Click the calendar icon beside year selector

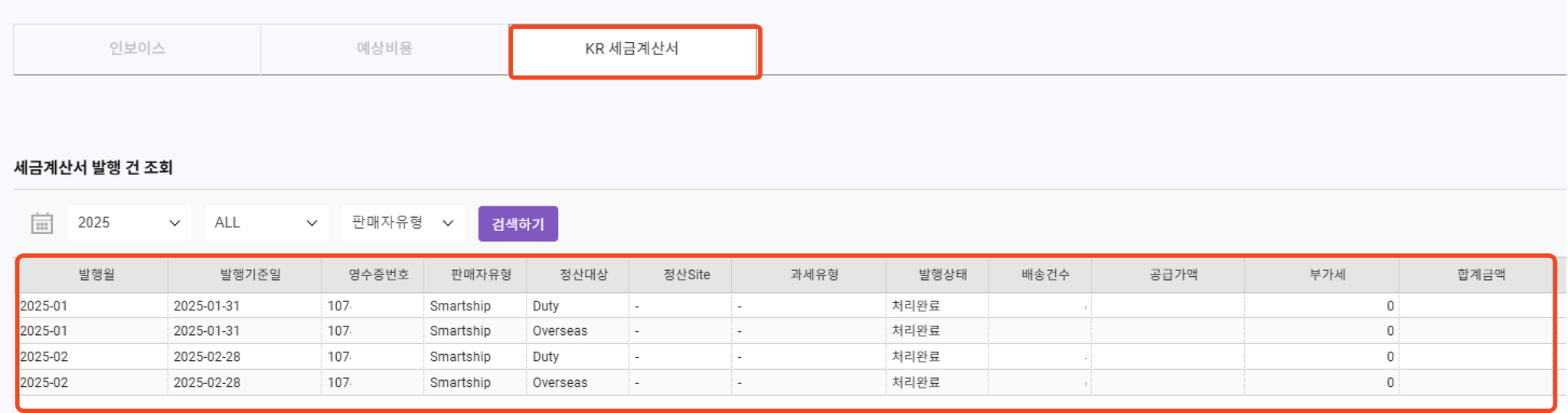coord(41,223)
